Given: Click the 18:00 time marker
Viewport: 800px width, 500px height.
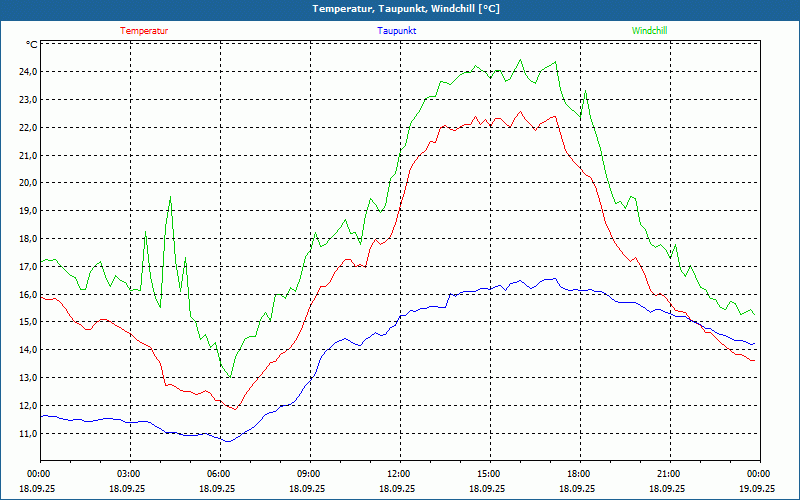Looking at the screenshot, I should point(578,474).
